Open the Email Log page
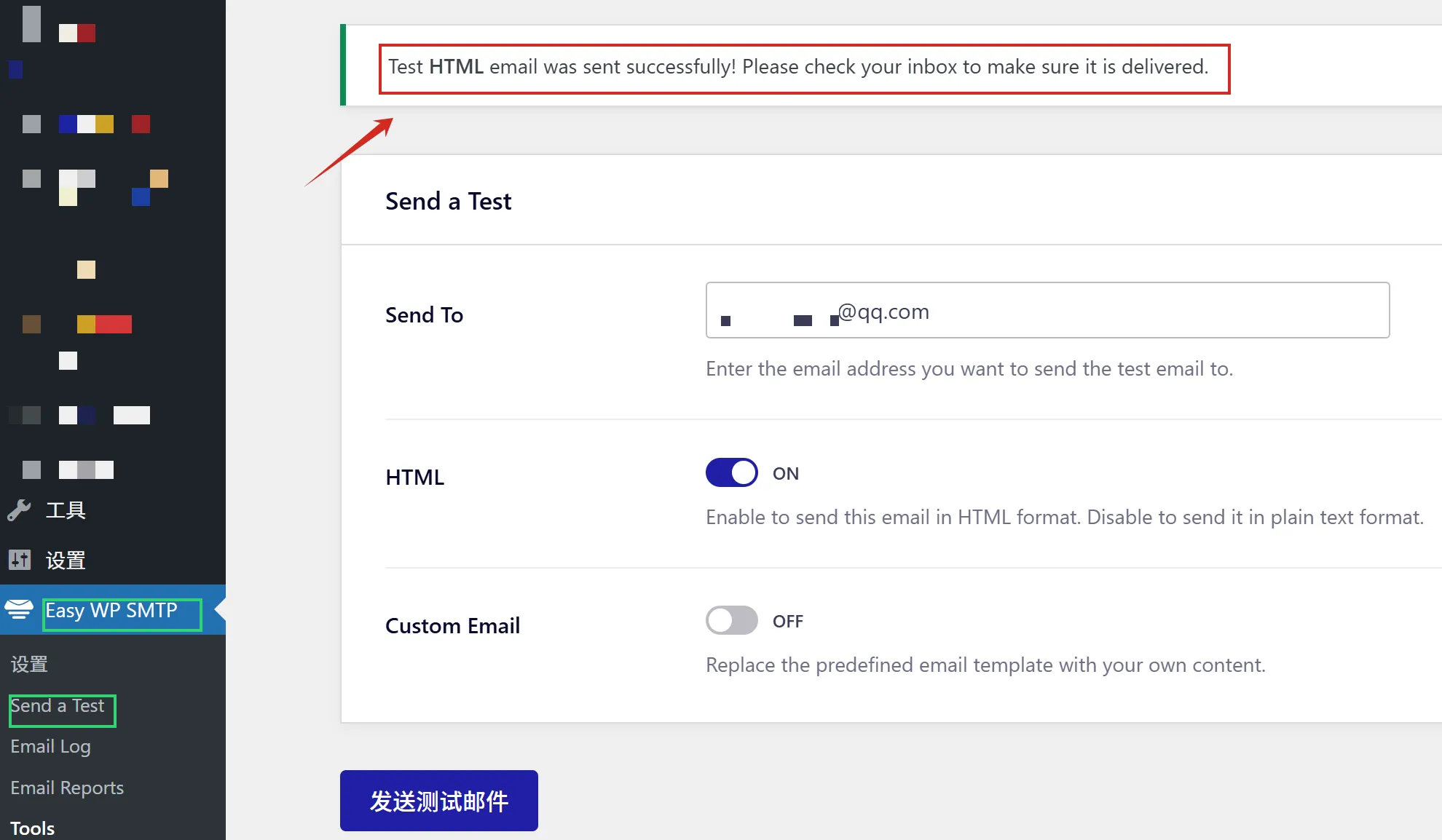The image size is (1442, 840). pos(50,747)
